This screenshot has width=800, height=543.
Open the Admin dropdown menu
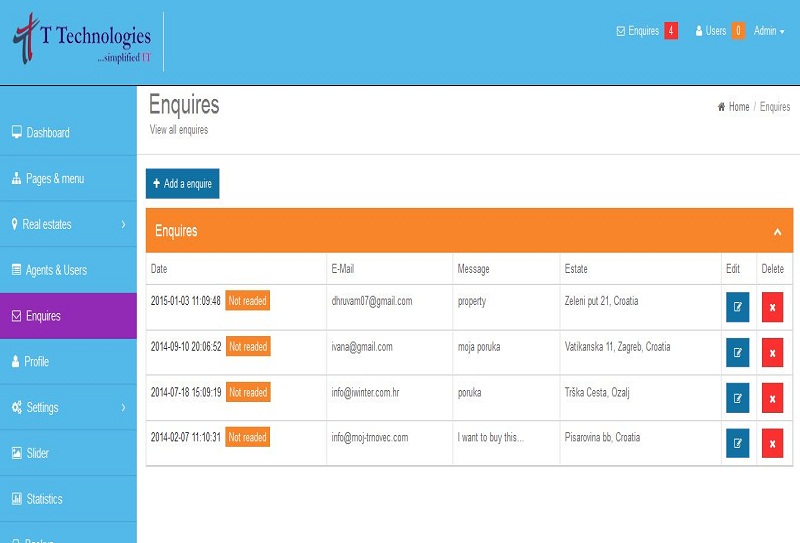[x=769, y=31]
